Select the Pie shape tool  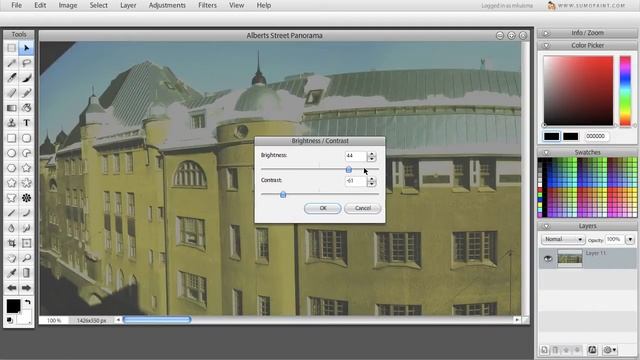26,153
